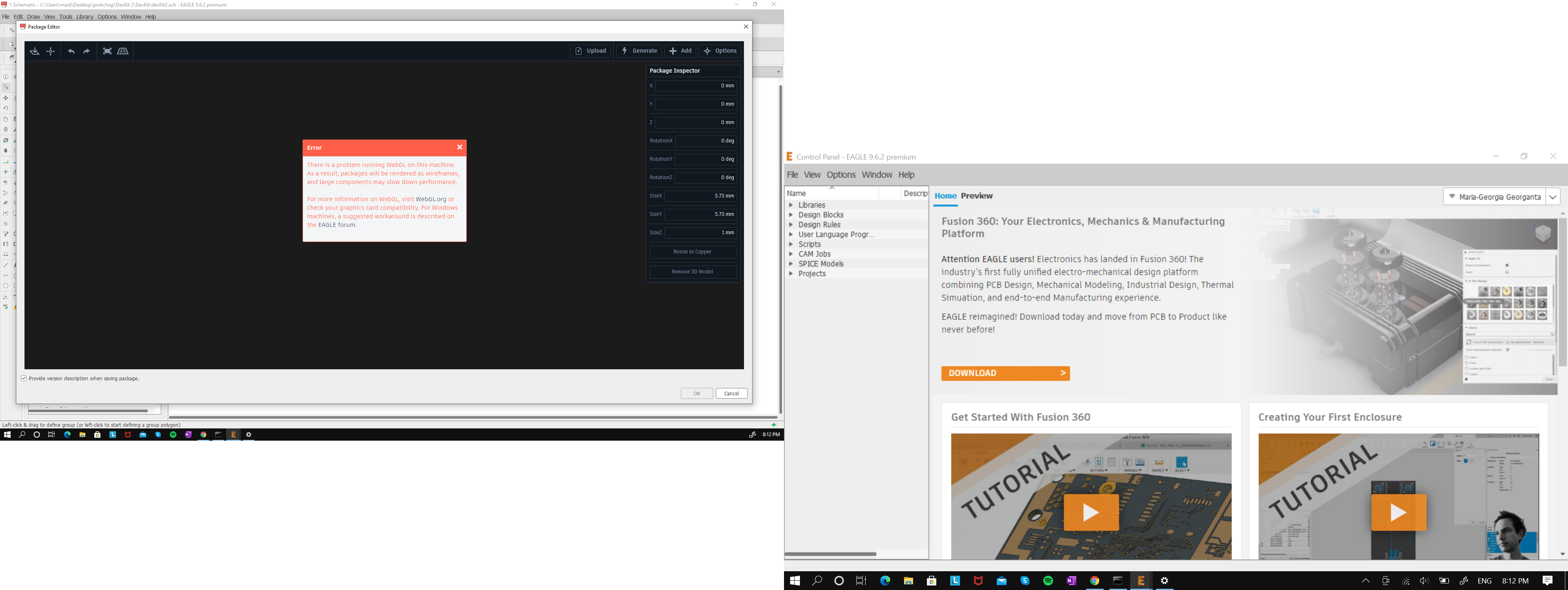Select the Rotate tool in schematic toolbar
This screenshot has width=1568, height=590.
[x=5, y=108]
